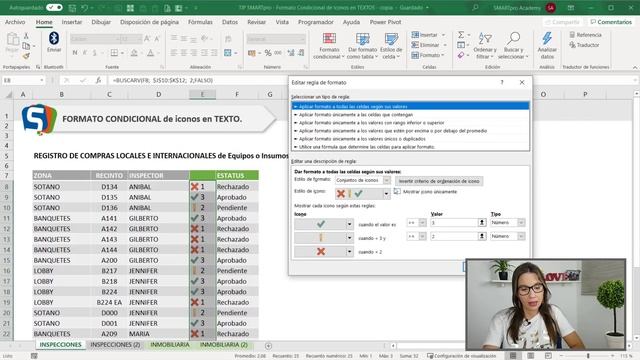Click the Valor 3 range selector icon
640x360 pixels.
[482, 222]
